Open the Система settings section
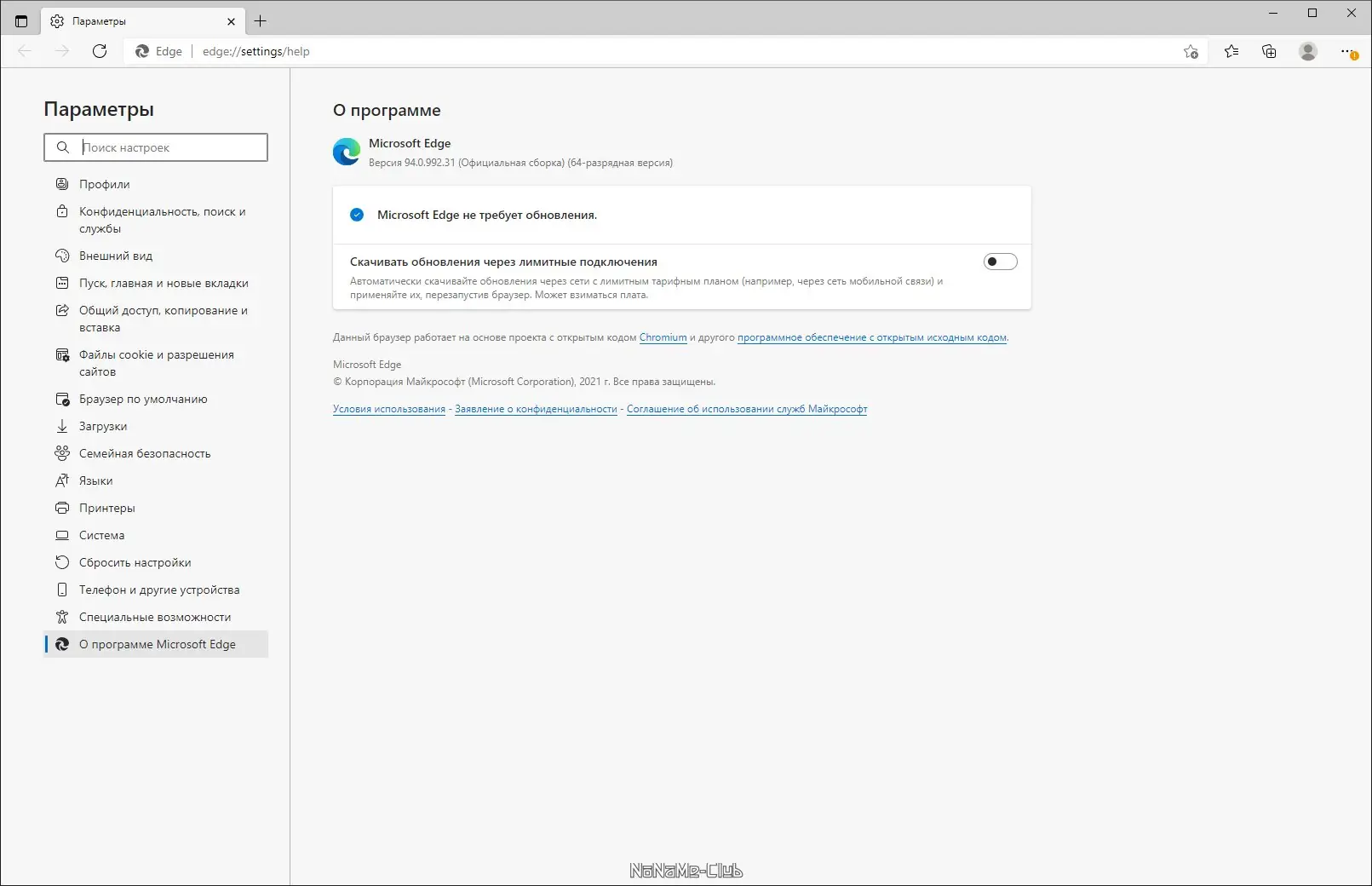1372x886 pixels. (x=156, y=535)
